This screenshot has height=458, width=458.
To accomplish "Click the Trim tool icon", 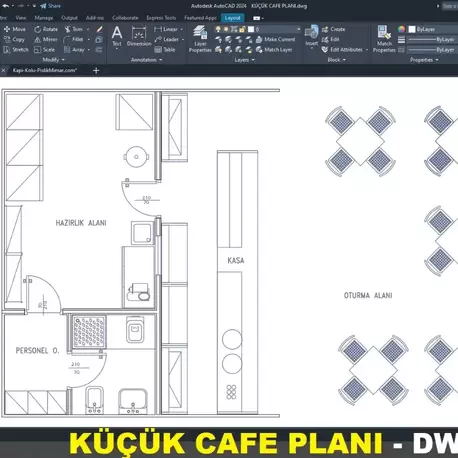I will click(68, 29).
